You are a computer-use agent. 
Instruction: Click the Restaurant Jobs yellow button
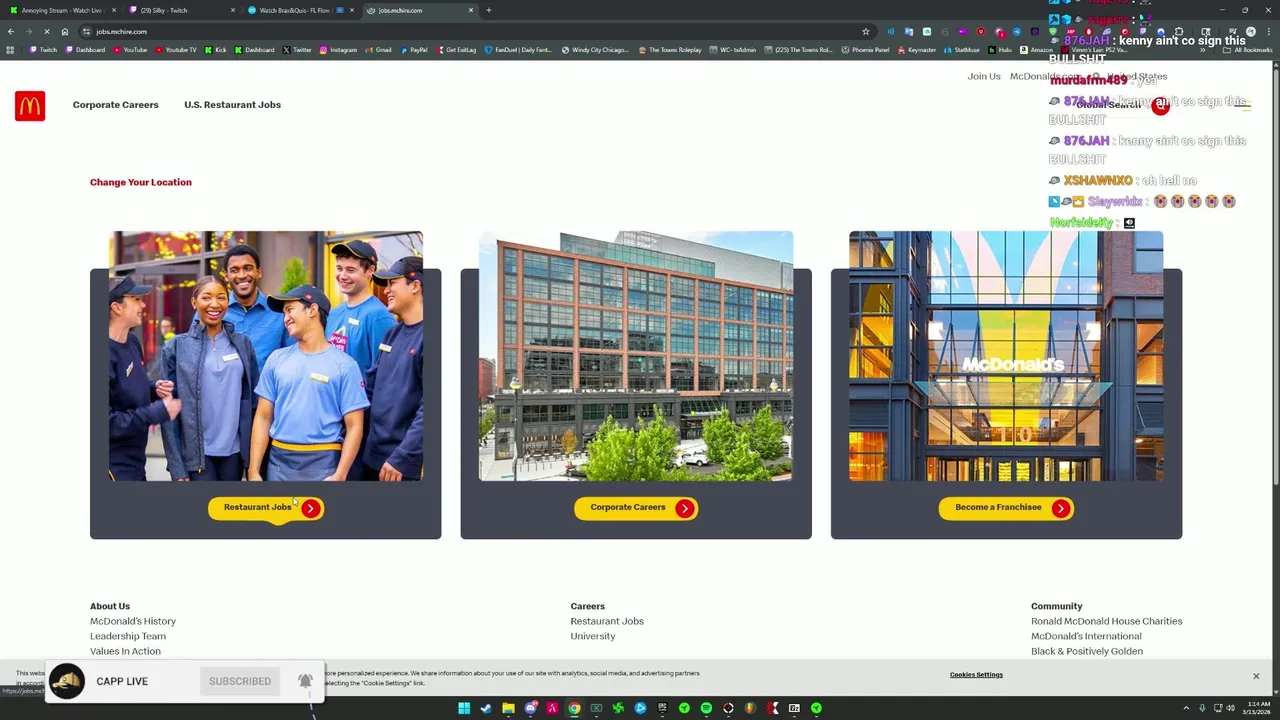[266, 508]
